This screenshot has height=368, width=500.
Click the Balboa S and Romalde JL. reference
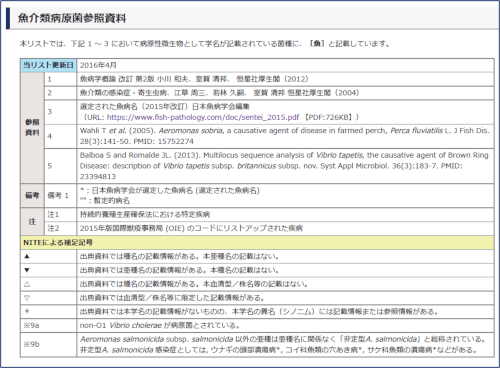pyautogui.click(x=284, y=166)
